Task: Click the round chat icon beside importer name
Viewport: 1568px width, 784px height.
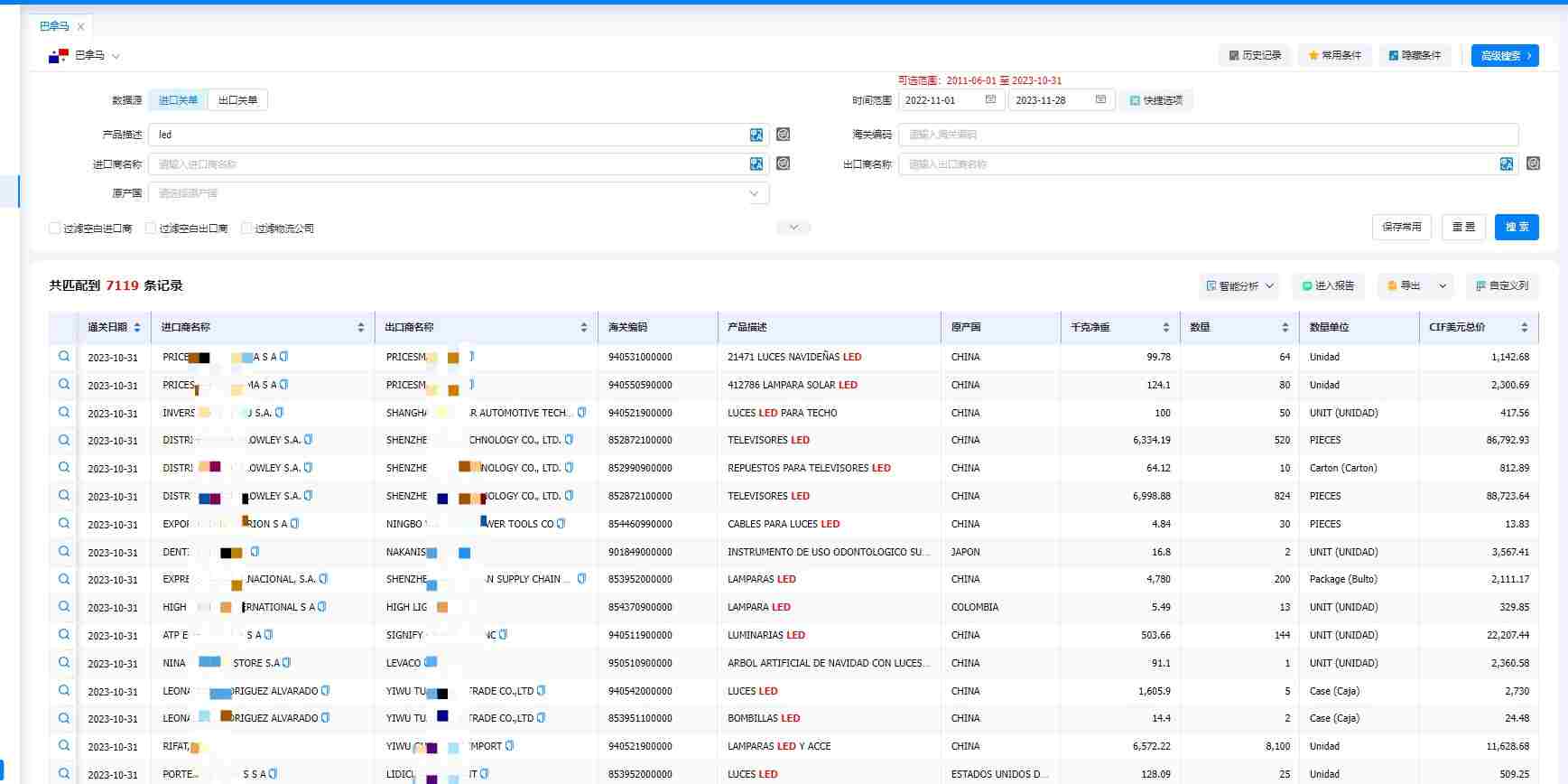Action: (784, 163)
